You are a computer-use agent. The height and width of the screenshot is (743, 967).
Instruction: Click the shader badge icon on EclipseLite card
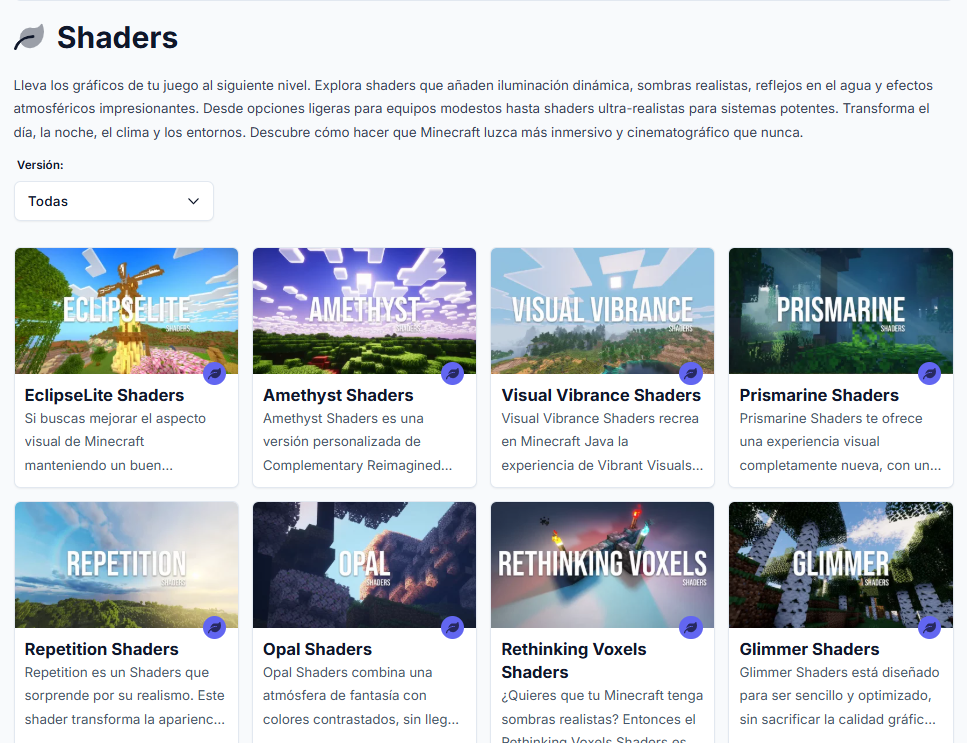(215, 374)
